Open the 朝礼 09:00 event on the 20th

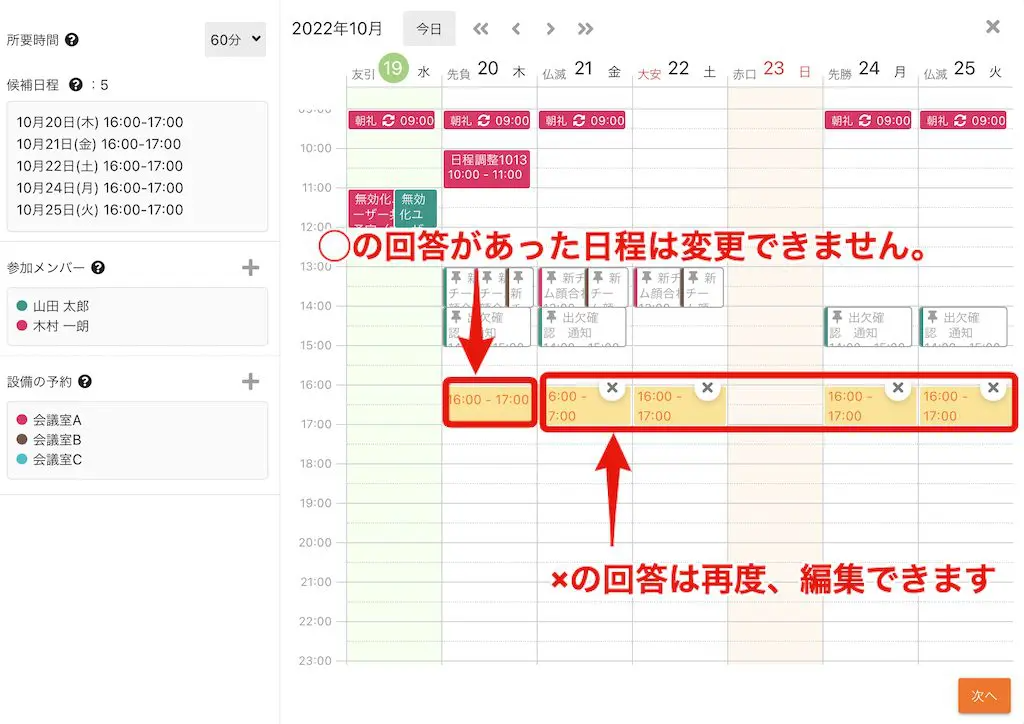tap(487, 120)
